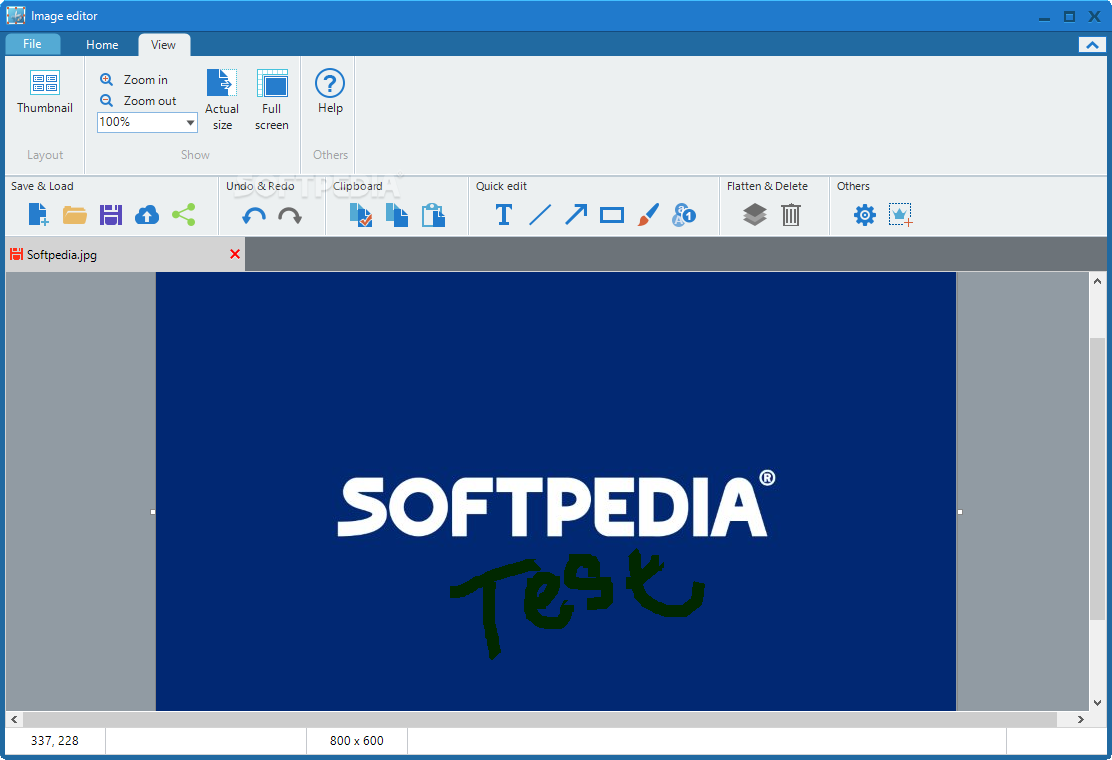Image resolution: width=1112 pixels, height=760 pixels.
Task: Delete with the trash can icon
Action: [x=791, y=214]
